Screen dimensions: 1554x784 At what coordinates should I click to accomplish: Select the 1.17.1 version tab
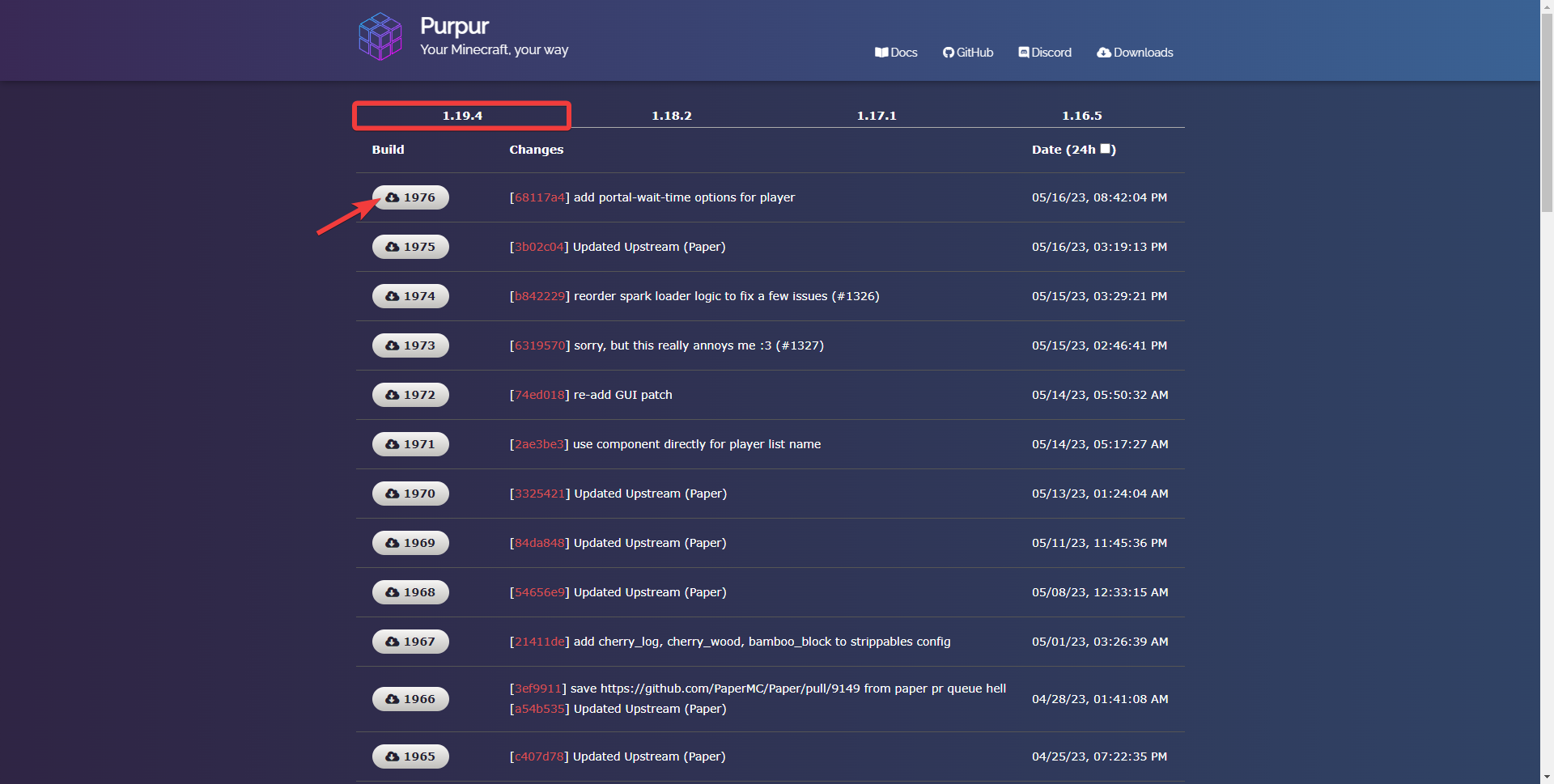(877, 115)
